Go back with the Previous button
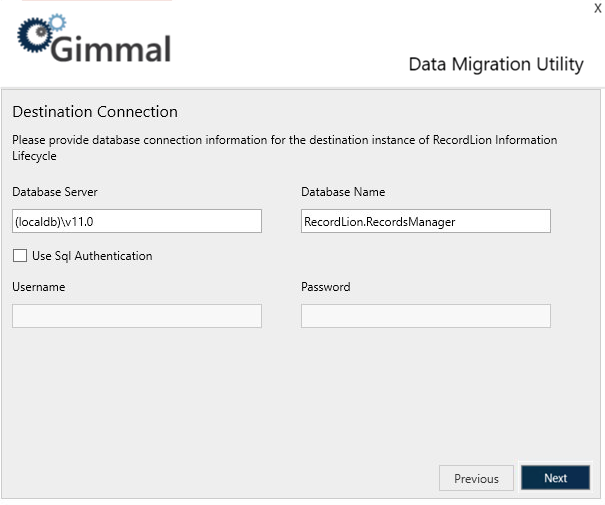This screenshot has height=505, width=605. (476, 478)
